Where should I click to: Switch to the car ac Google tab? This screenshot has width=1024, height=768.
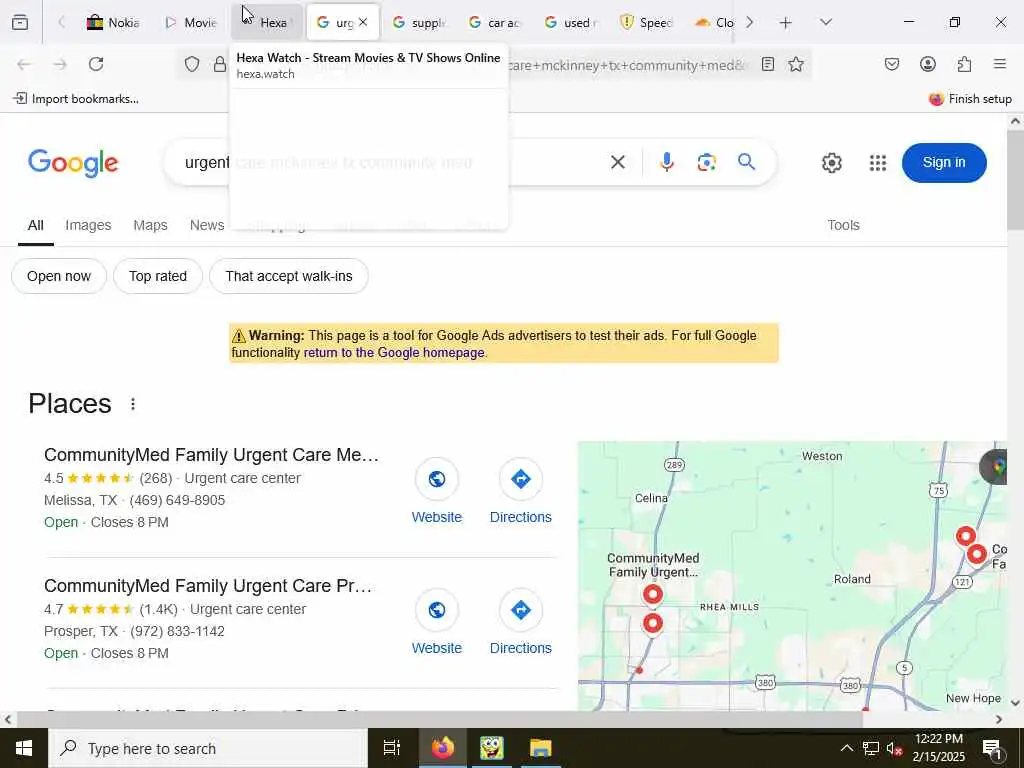494,22
